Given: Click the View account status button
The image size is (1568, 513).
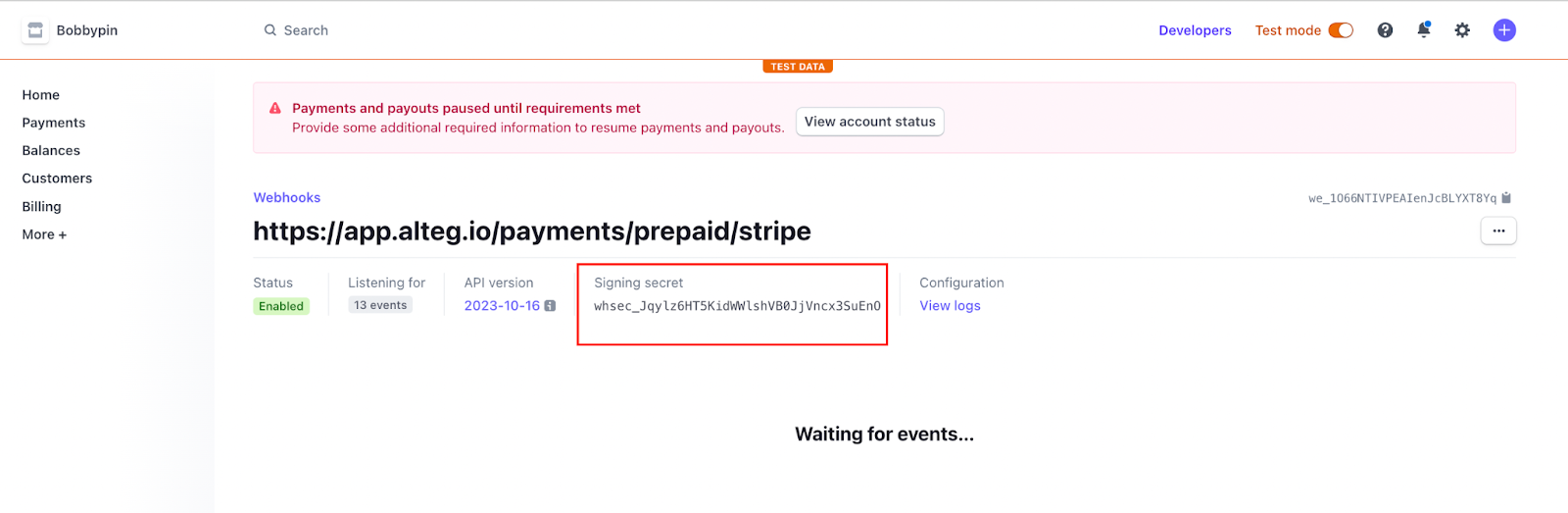Looking at the screenshot, I should (869, 122).
